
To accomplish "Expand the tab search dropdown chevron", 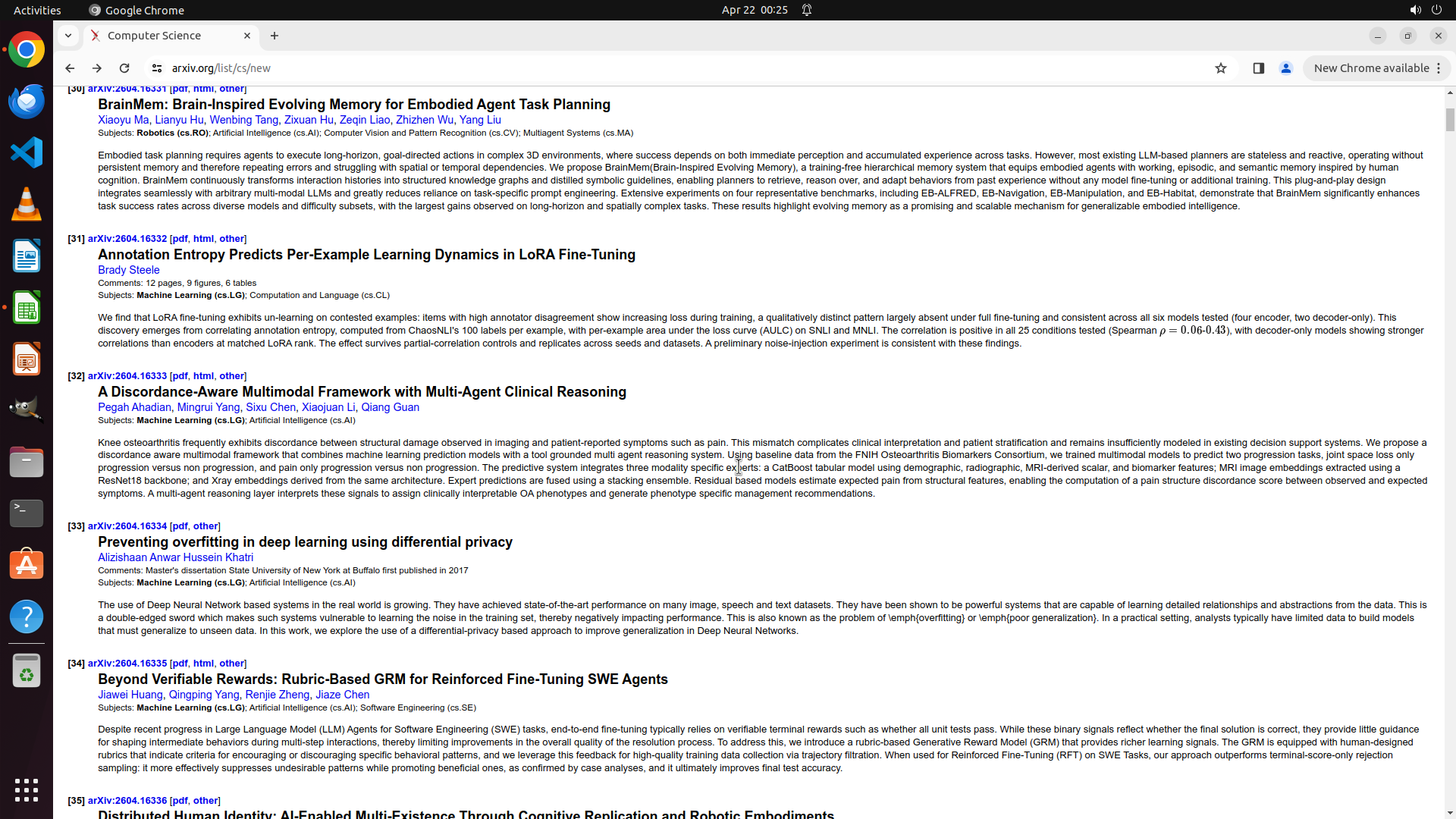I will point(68,36).
